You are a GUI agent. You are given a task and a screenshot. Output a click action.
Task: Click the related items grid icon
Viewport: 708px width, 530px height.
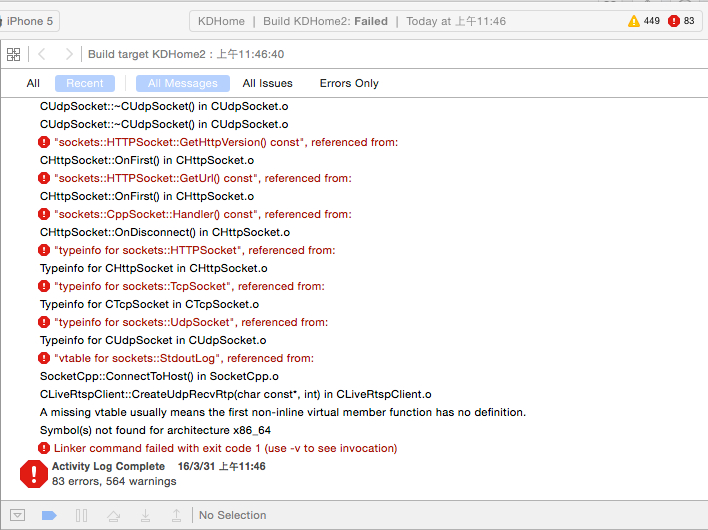tap(14, 54)
